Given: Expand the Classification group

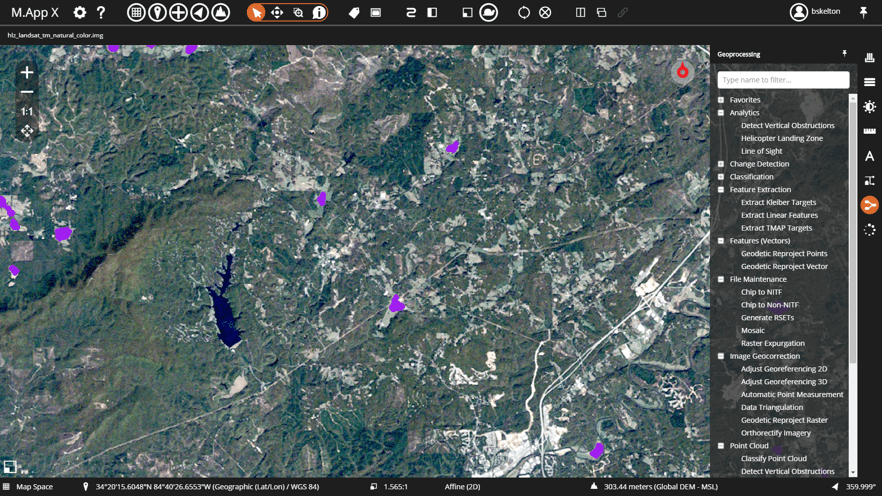Looking at the screenshot, I should click(721, 177).
